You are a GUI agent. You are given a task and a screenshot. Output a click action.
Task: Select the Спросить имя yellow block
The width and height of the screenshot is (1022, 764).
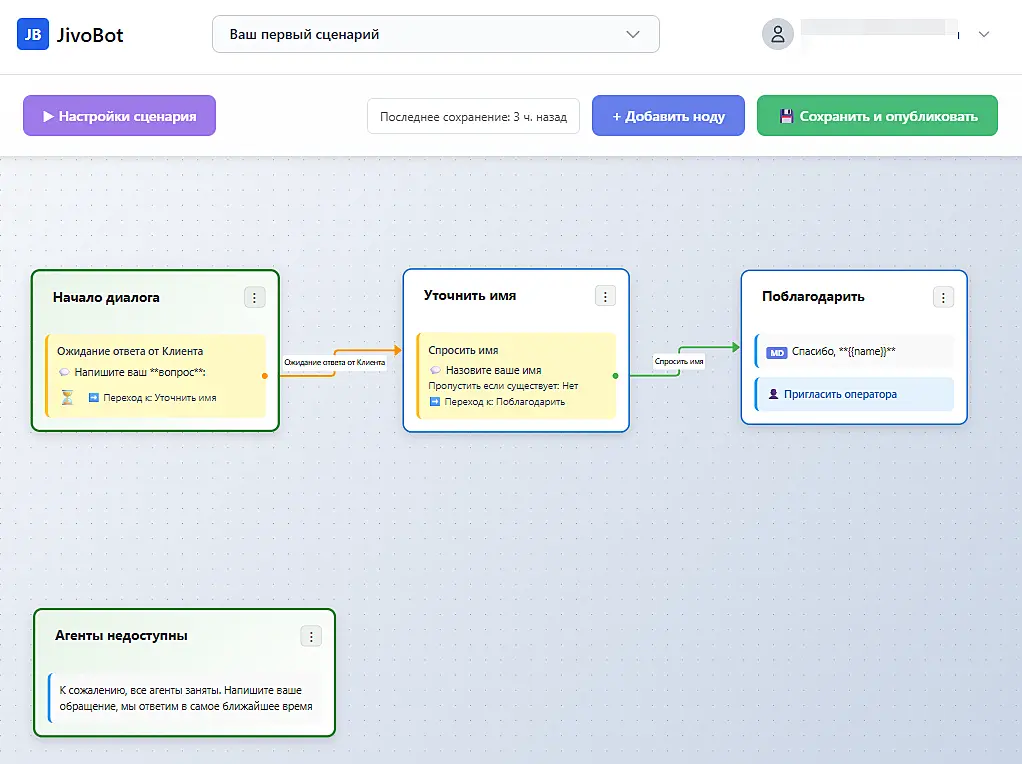coord(516,376)
